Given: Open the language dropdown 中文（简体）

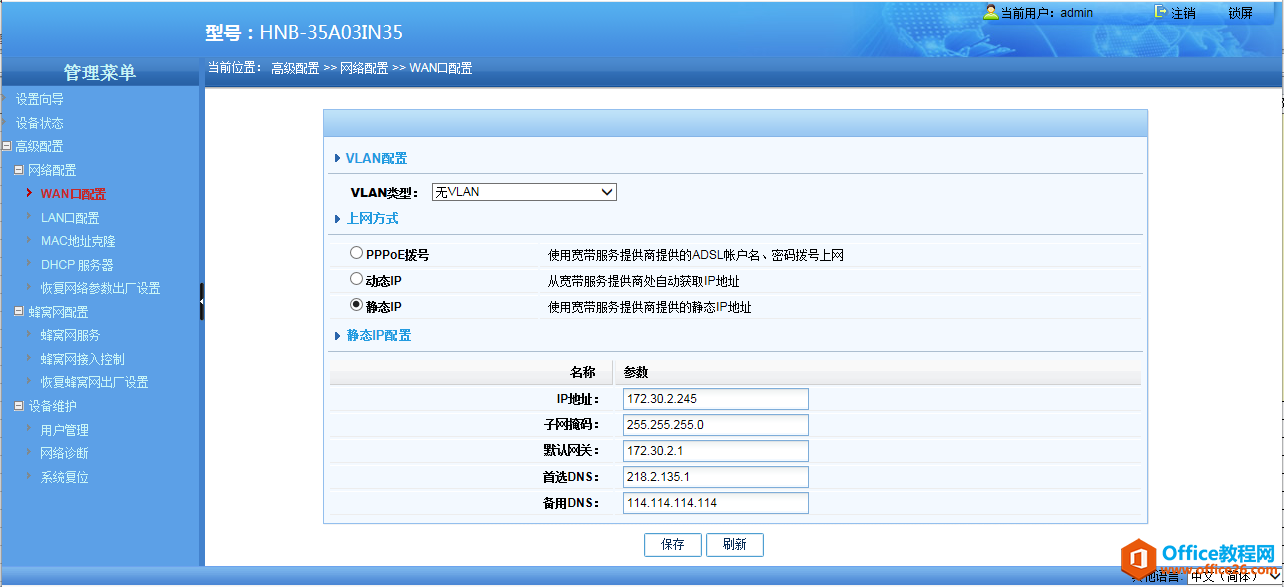Looking at the screenshot, I should (x=1233, y=577).
